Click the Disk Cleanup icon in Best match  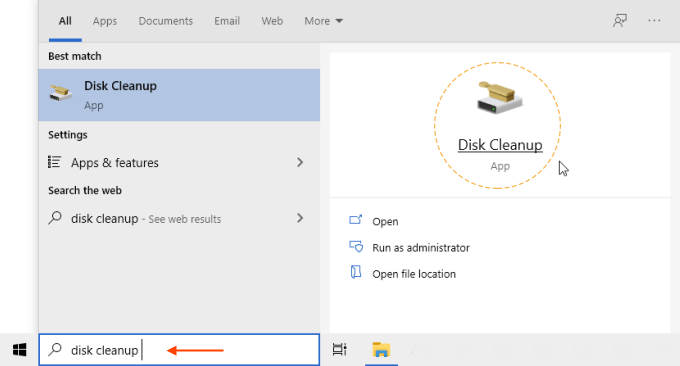[61, 93]
